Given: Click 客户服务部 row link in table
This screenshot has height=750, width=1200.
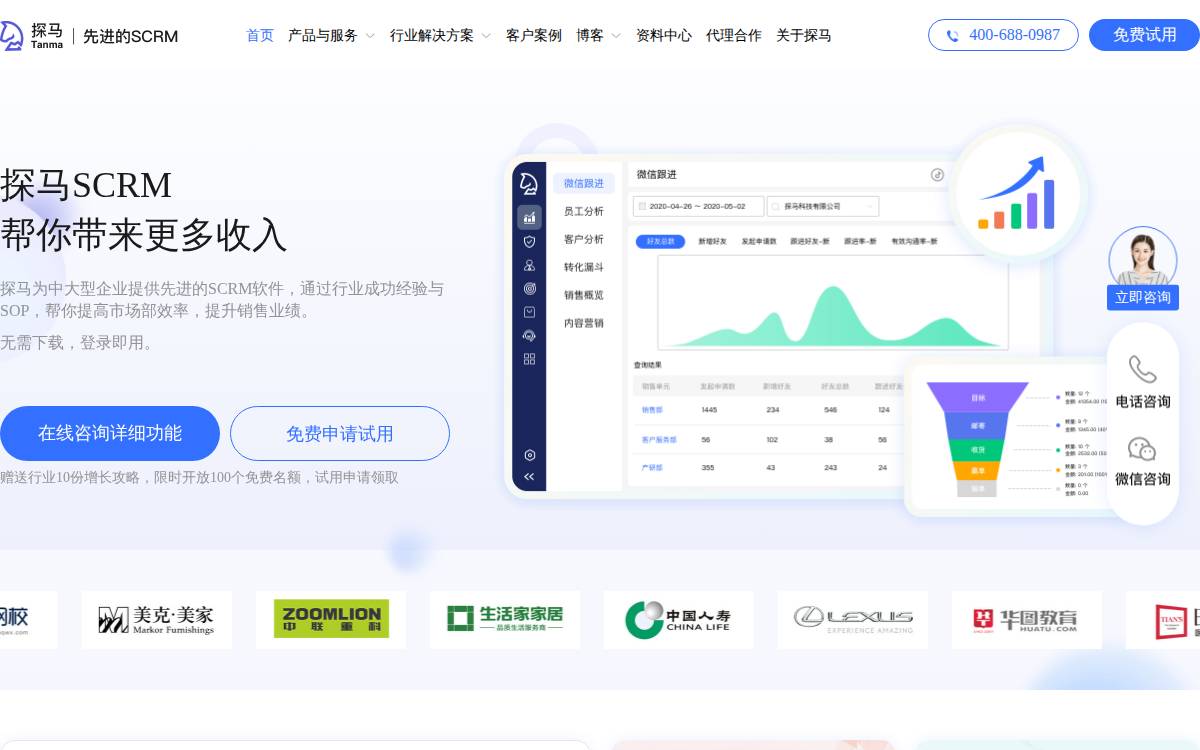Looking at the screenshot, I should click(659, 439).
